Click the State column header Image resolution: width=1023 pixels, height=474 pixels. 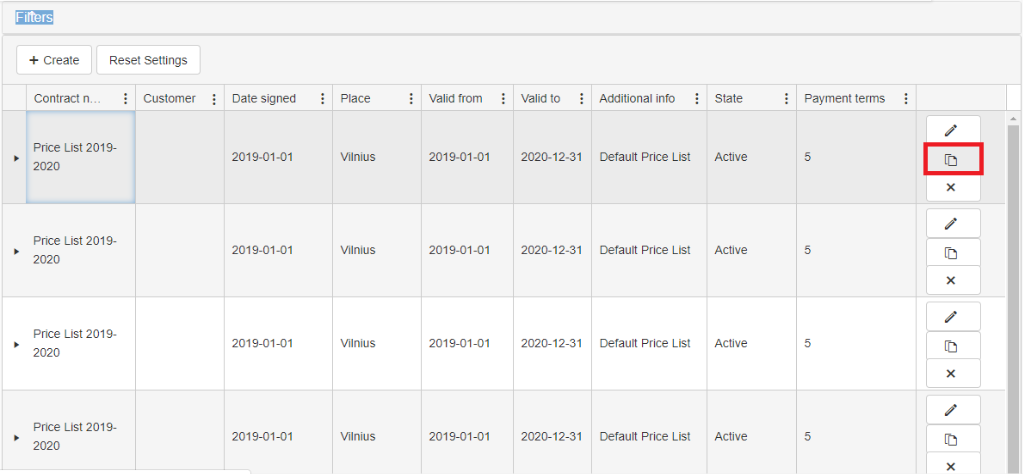pyautogui.click(x=729, y=99)
